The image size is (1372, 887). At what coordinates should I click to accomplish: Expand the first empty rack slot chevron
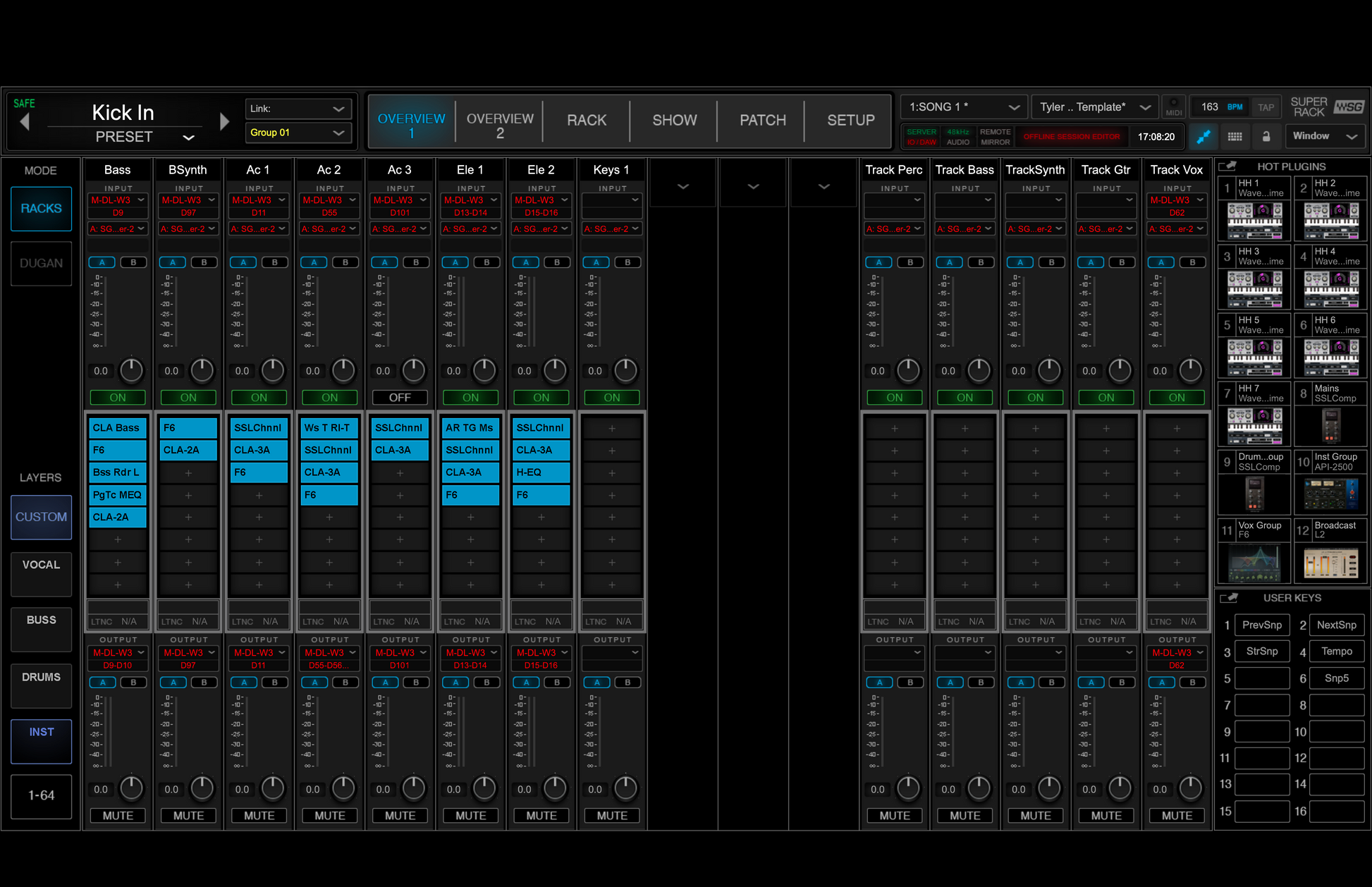pos(682,187)
